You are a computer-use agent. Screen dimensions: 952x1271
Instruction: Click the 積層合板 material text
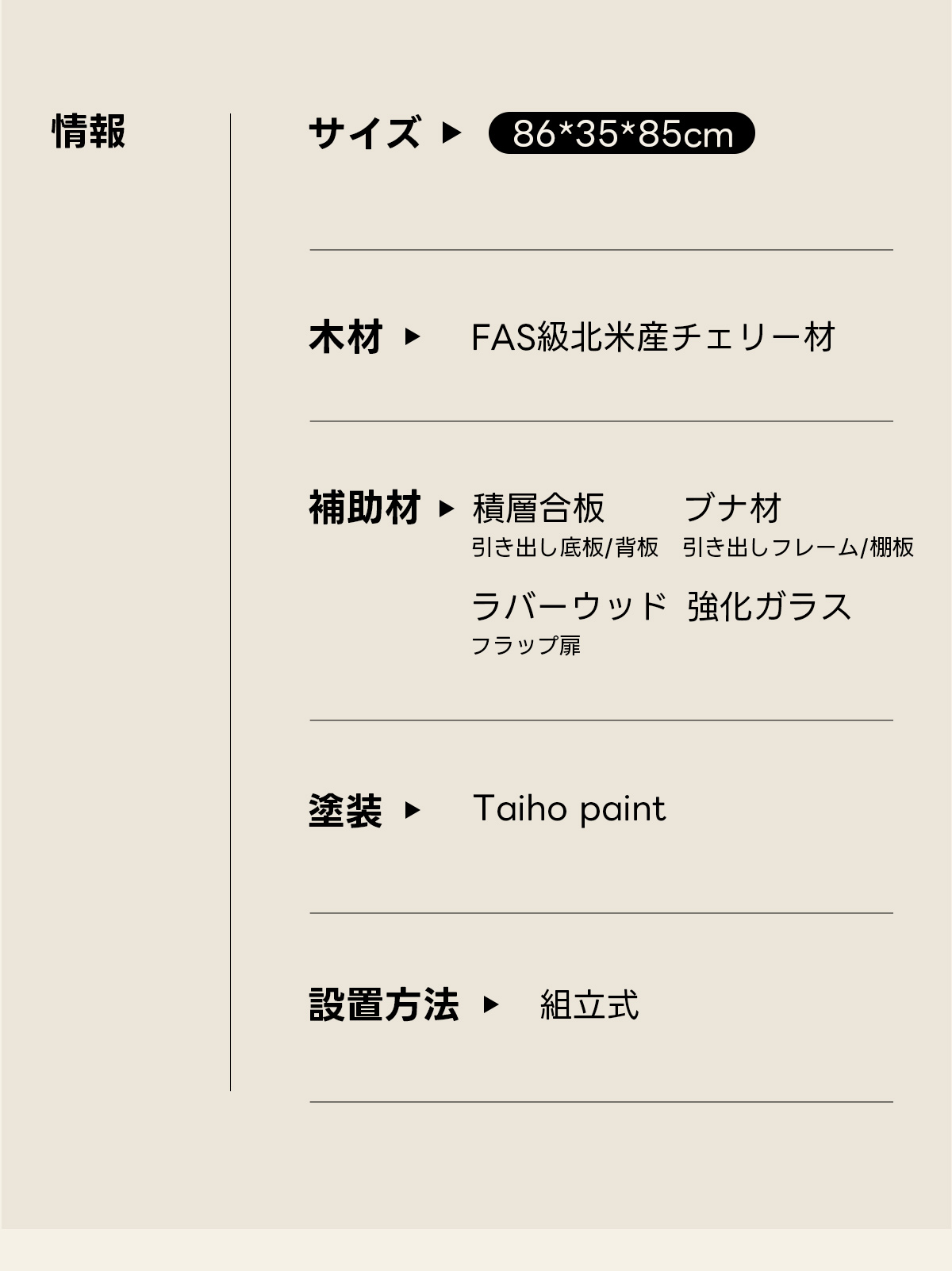(x=539, y=508)
